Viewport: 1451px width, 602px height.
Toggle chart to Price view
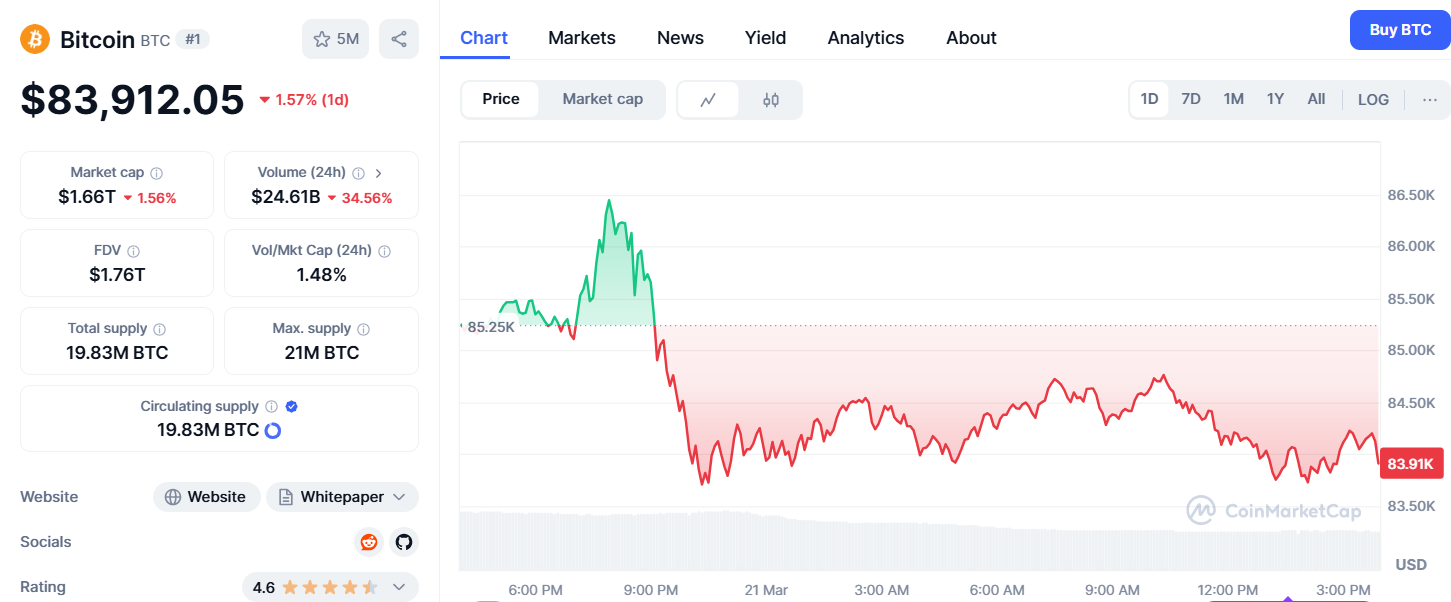501,99
